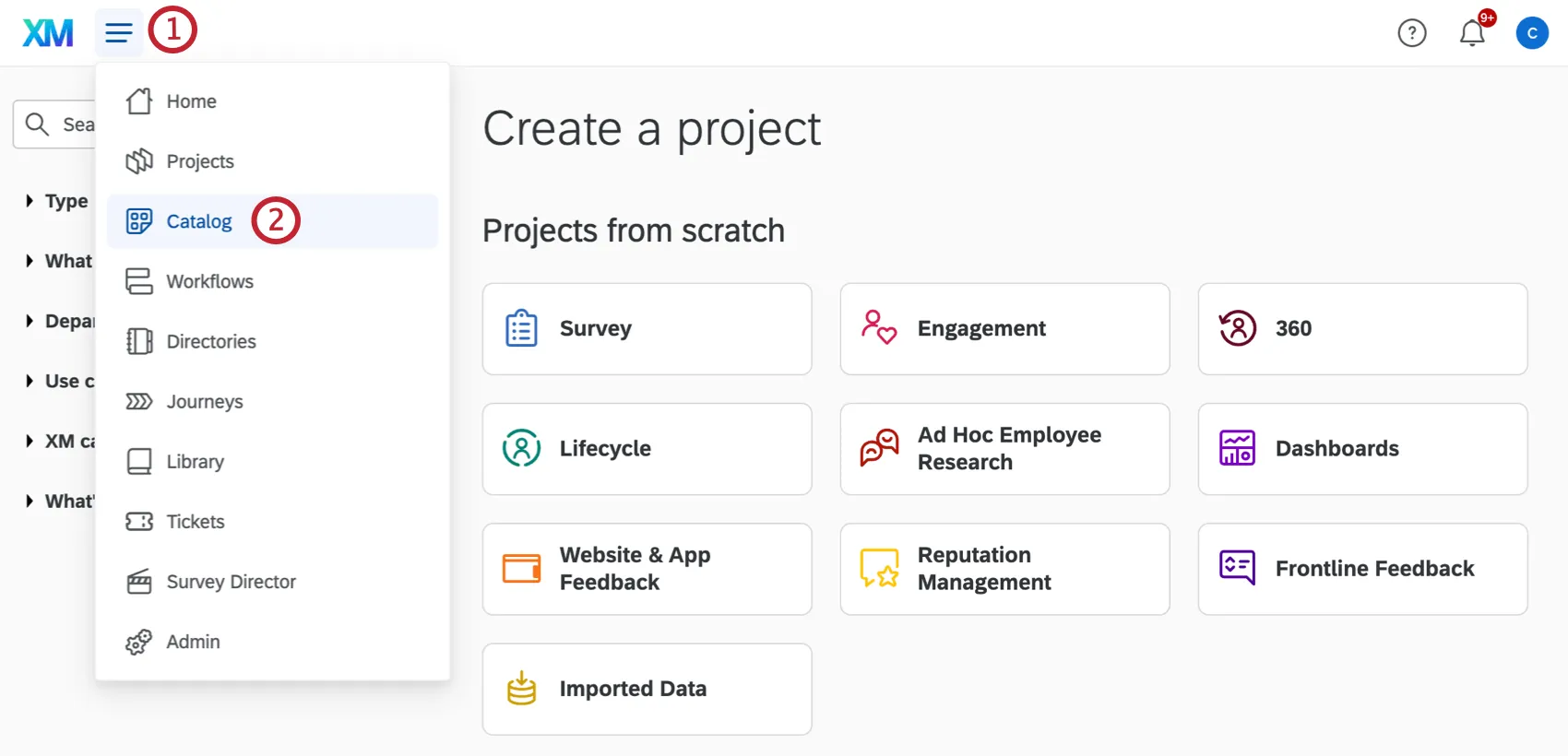Open the user account avatar
This screenshot has height=756, width=1568.
coord(1531,33)
